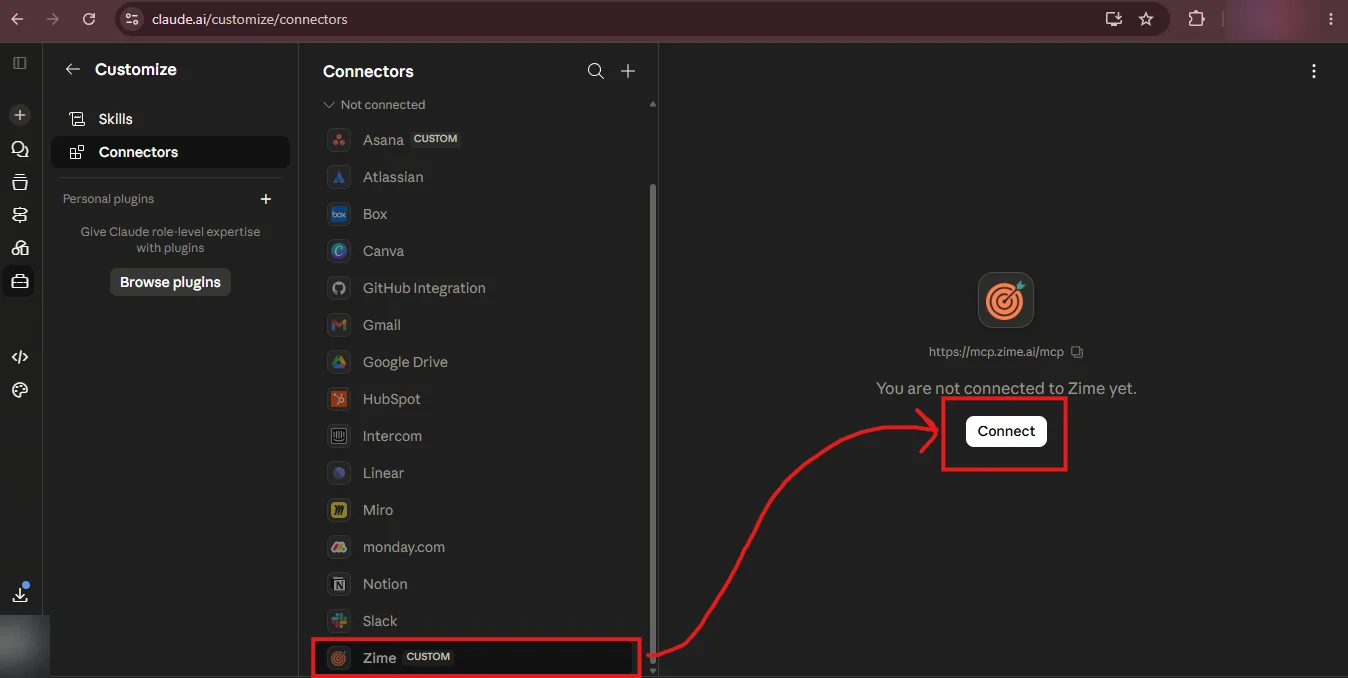
Task: Add a personal plugin with plus icon
Action: coord(266,199)
